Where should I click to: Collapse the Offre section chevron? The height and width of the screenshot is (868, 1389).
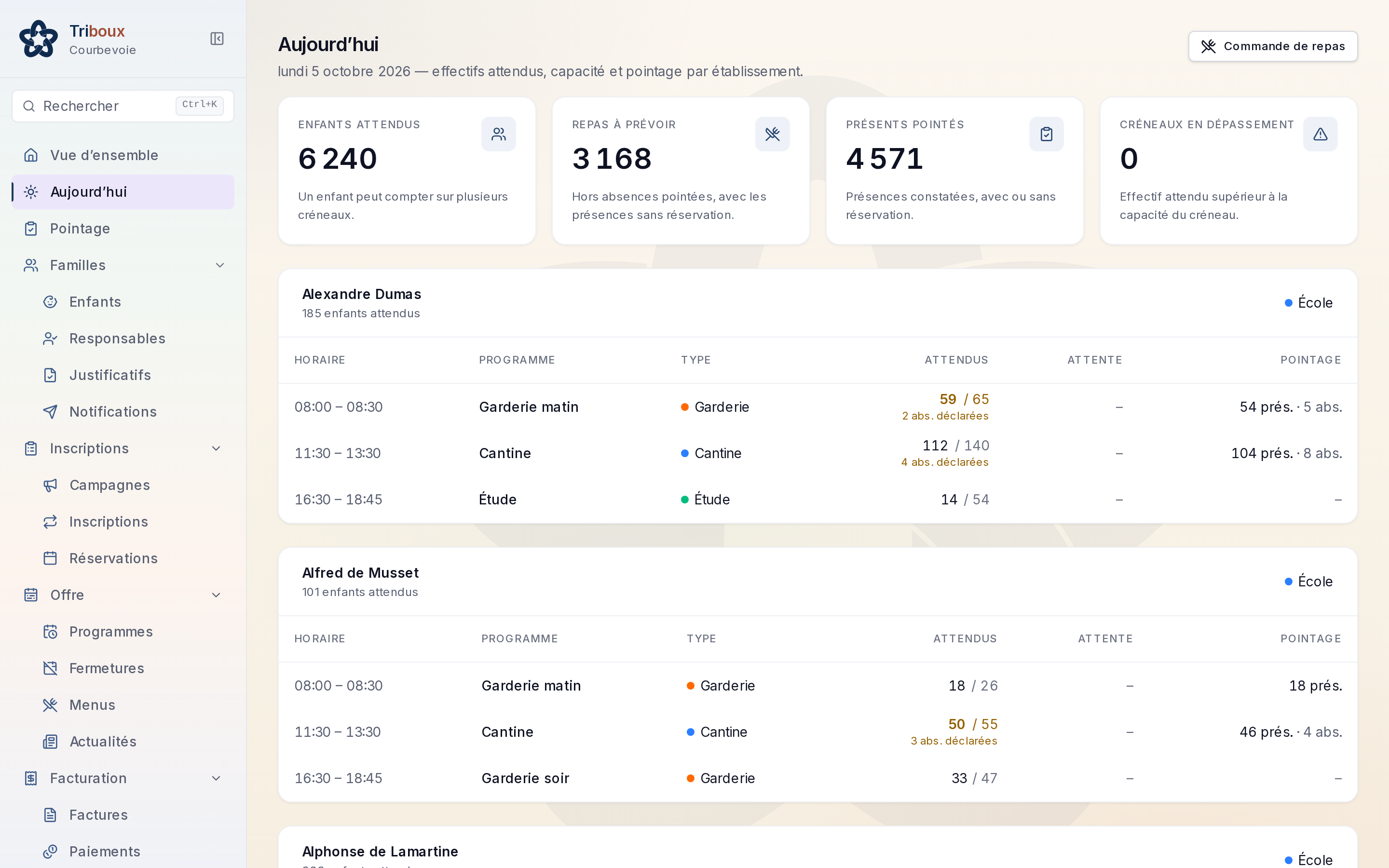[217, 595]
